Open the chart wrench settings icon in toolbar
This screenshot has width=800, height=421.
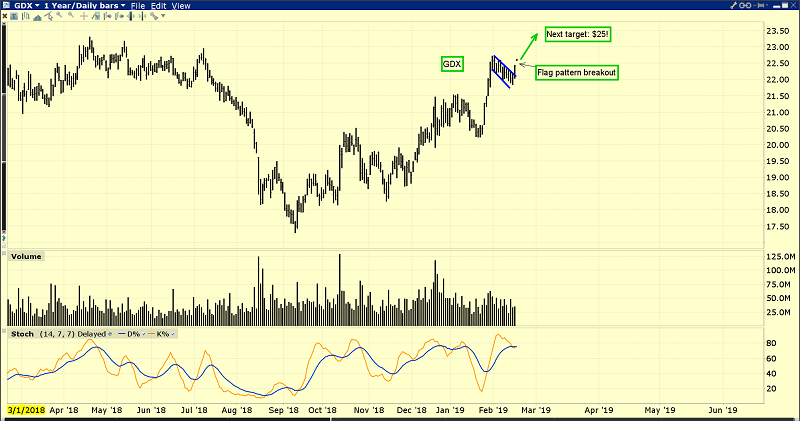click(x=154, y=16)
